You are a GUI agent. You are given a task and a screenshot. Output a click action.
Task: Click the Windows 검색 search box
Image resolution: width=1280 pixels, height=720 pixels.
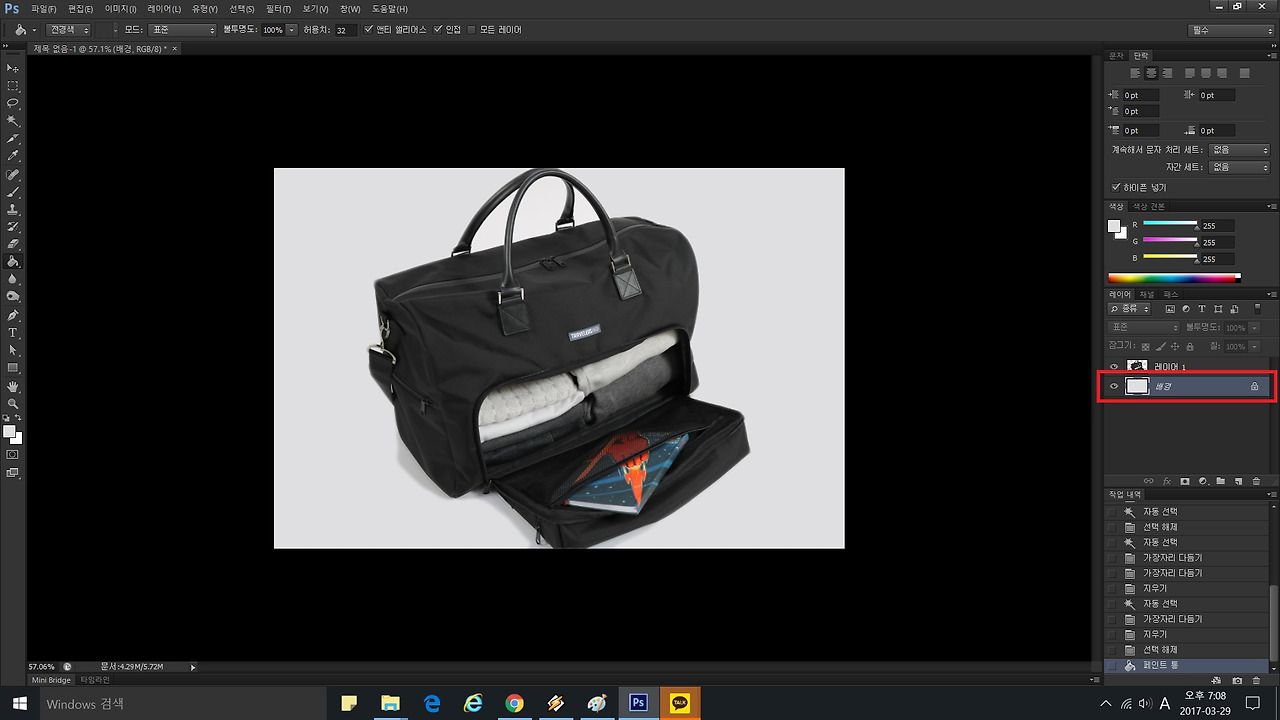[x=185, y=703]
